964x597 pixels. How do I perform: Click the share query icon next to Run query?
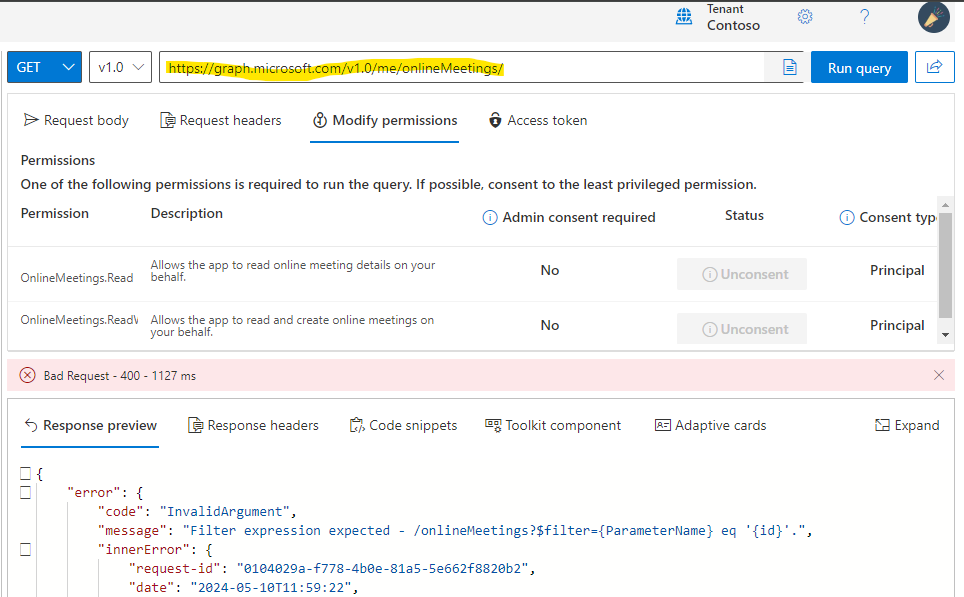click(934, 67)
